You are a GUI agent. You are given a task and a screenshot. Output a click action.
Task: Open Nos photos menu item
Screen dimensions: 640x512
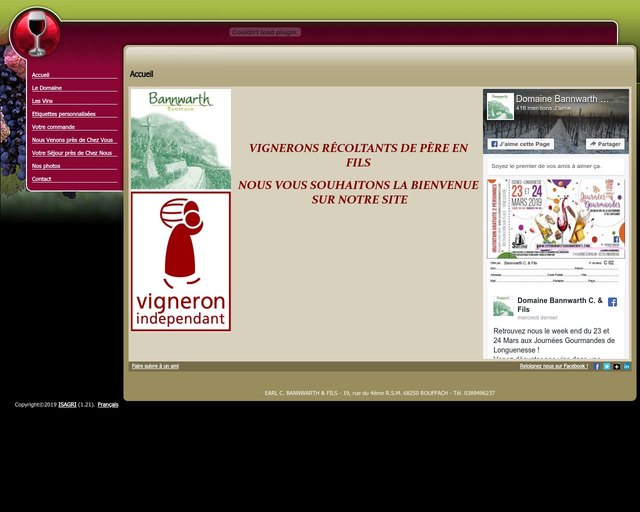point(46,166)
